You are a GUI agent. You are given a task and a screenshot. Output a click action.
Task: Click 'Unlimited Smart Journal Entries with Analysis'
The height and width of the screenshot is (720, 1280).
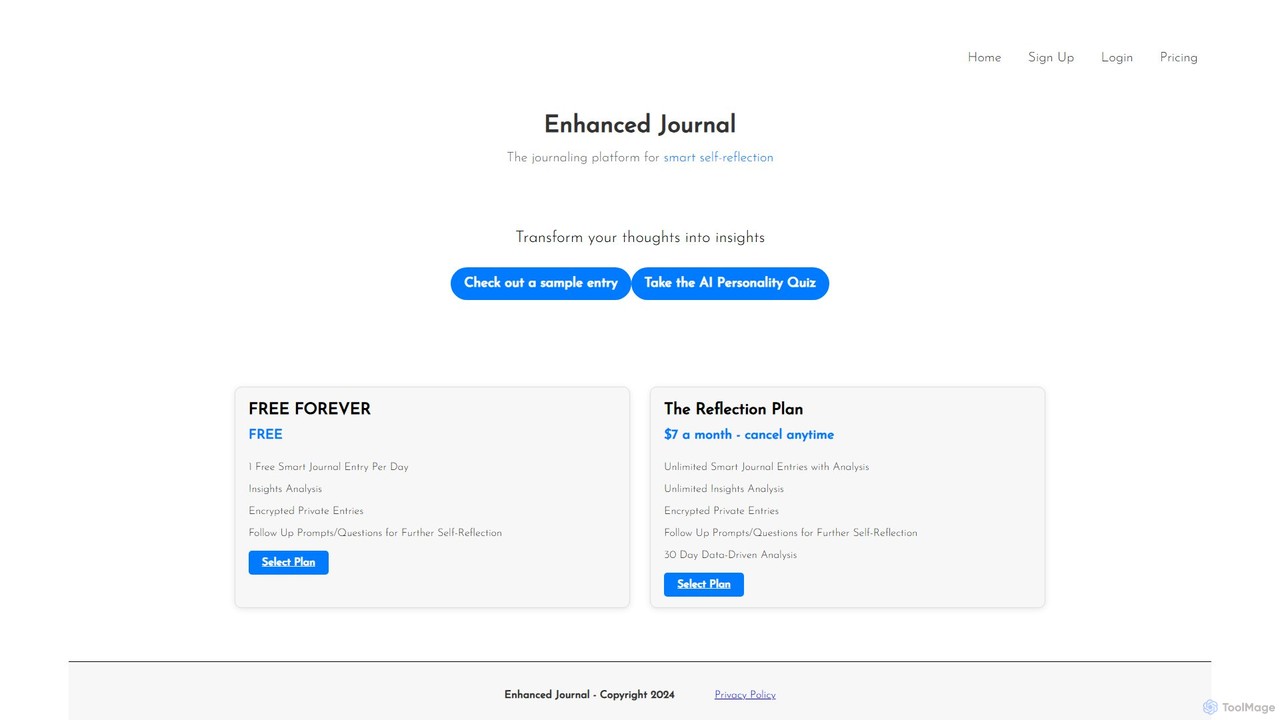[x=766, y=467]
